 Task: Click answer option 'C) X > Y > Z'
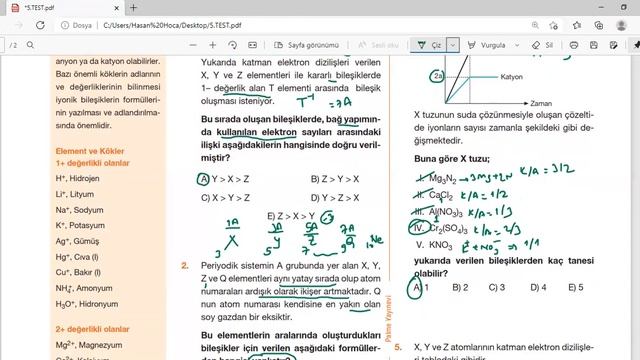pos(225,198)
